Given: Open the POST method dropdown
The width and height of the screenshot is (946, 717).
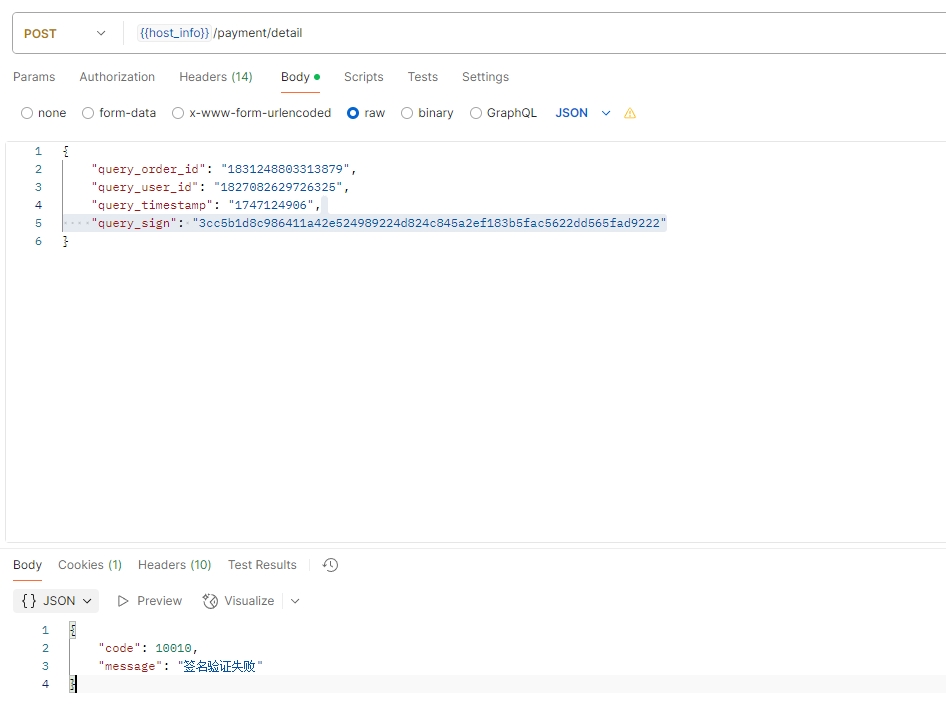Looking at the screenshot, I should (64, 34).
